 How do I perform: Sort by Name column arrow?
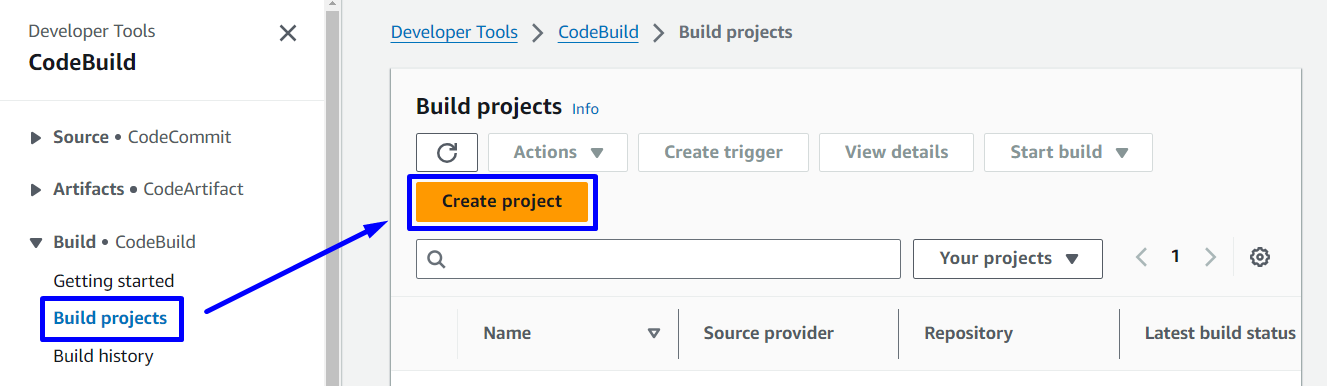pos(654,333)
